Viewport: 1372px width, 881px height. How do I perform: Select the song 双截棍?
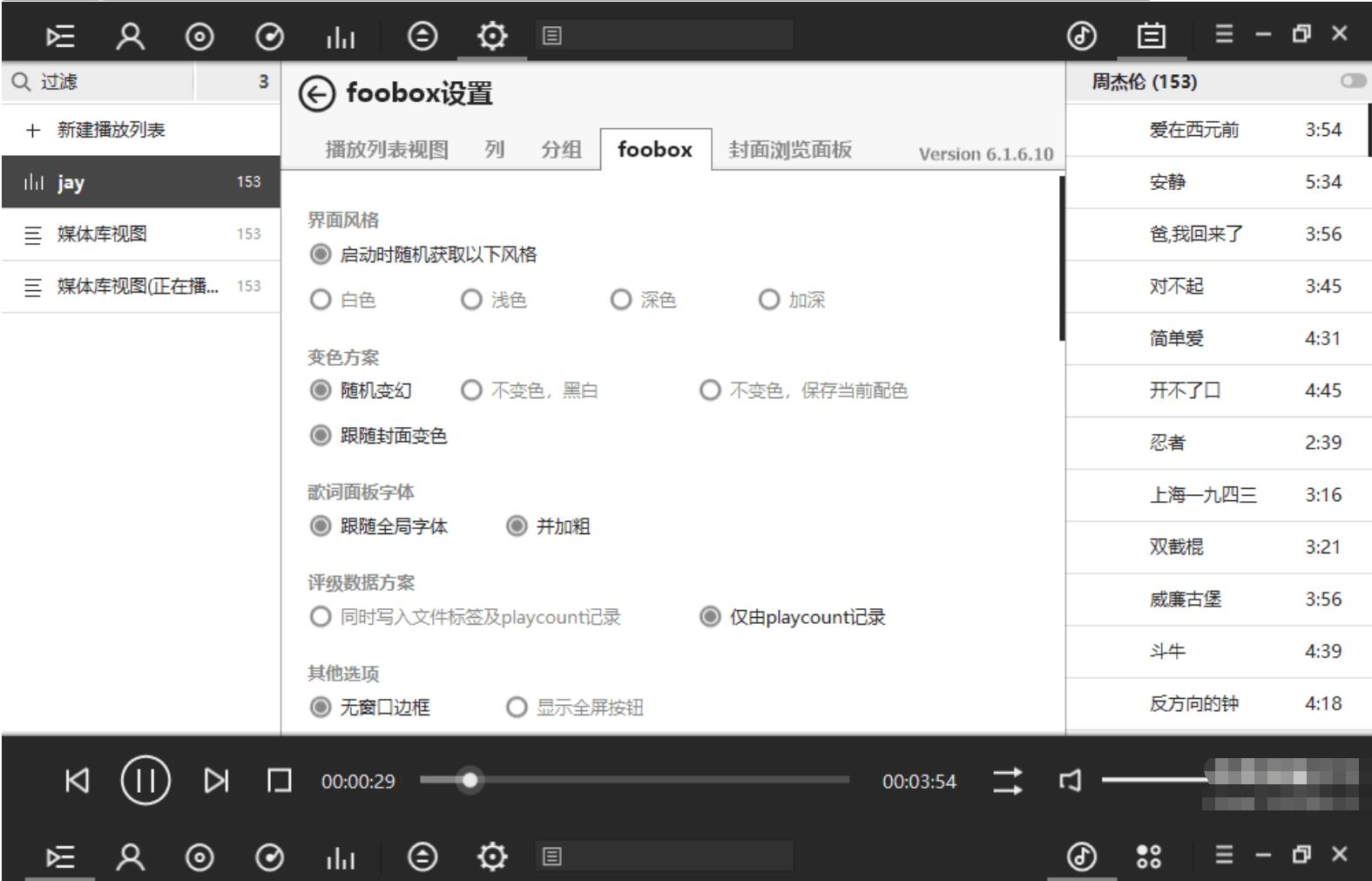[1219, 547]
